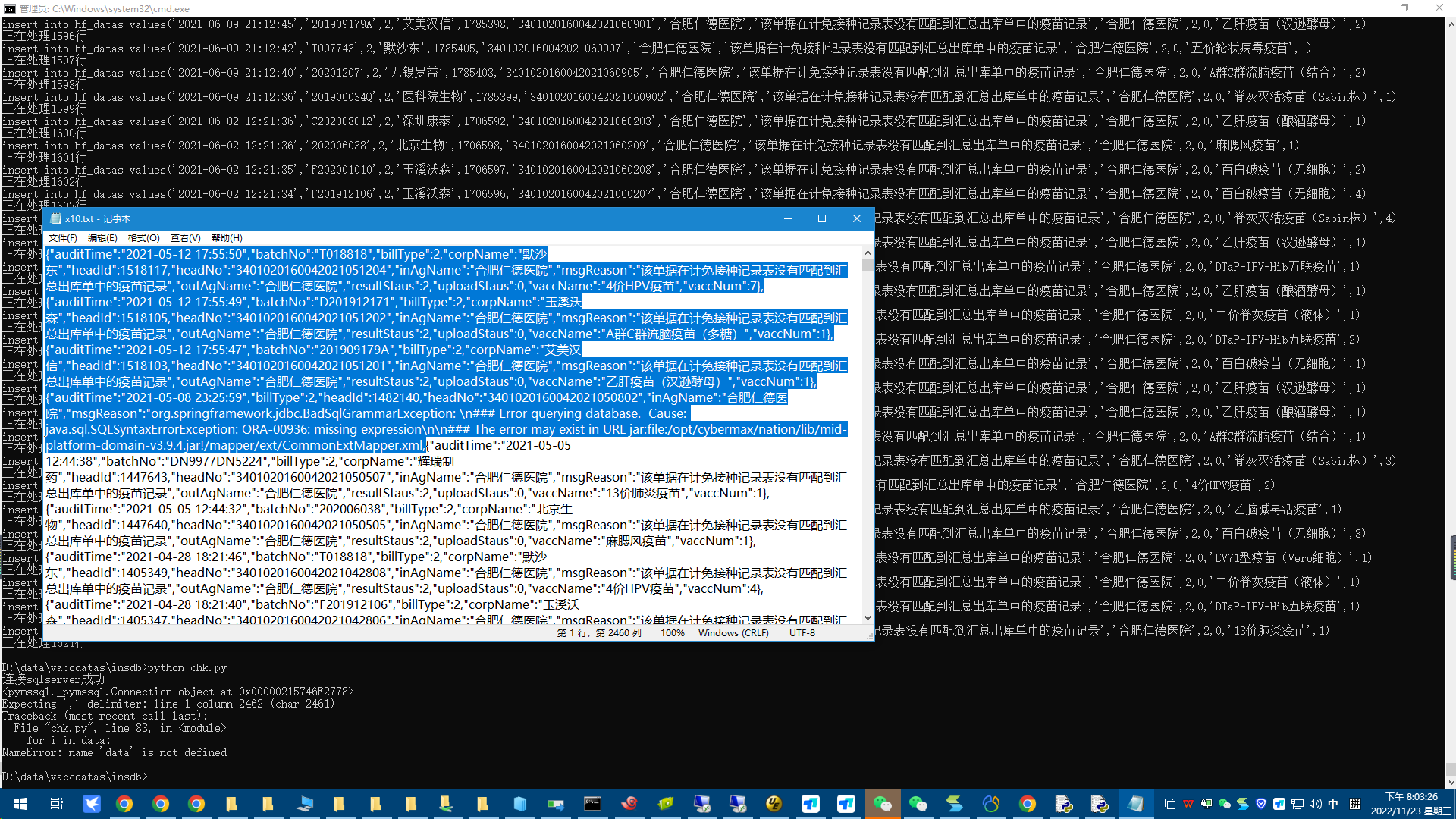The height and width of the screenshot is (819, 1456).
Task: Click the WeChat icon in system tray
Action: pos(1225,803)
